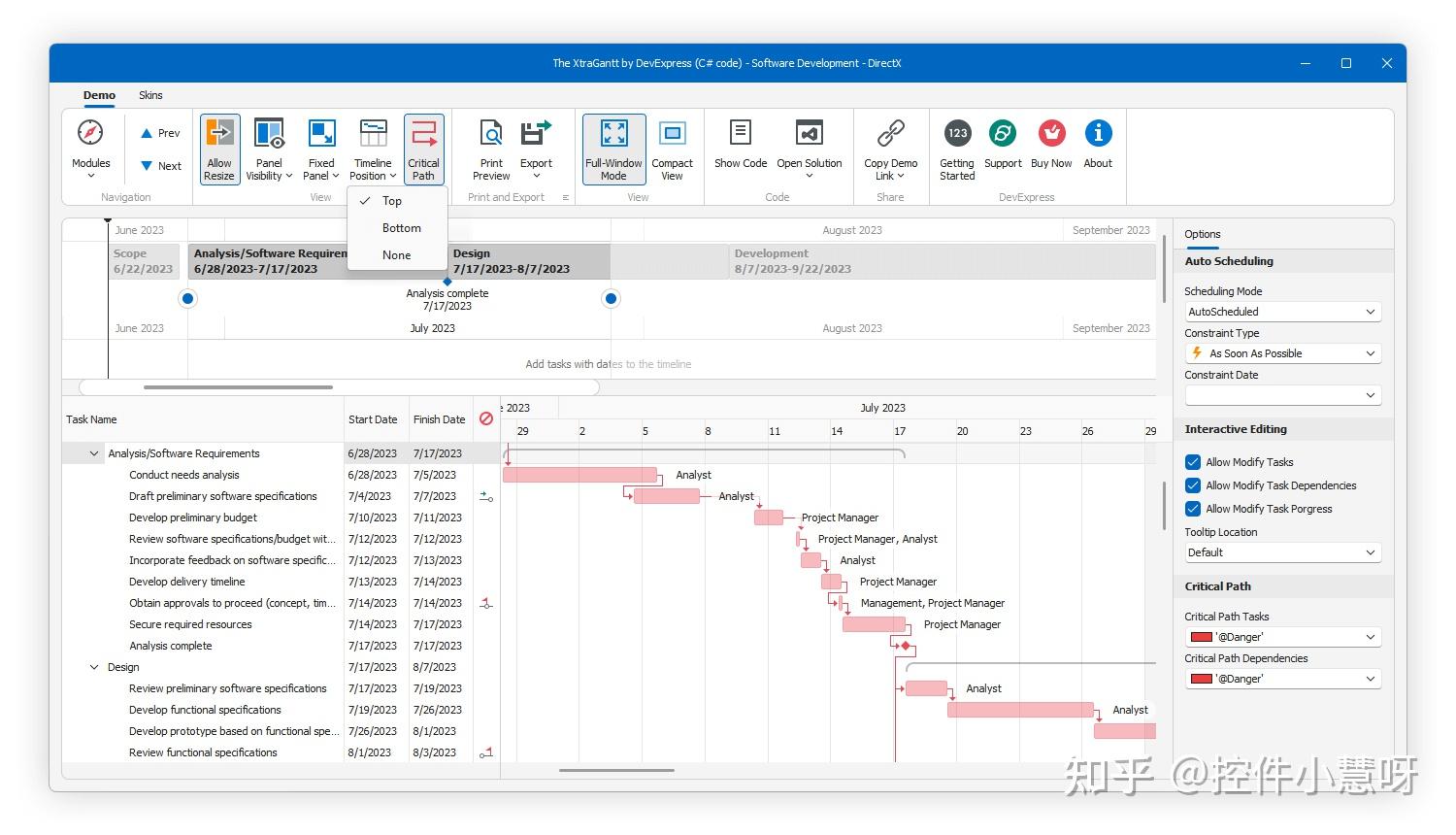The image size is (1456, 835).
Task: Open the Export tool
Action: click(535, 148)
